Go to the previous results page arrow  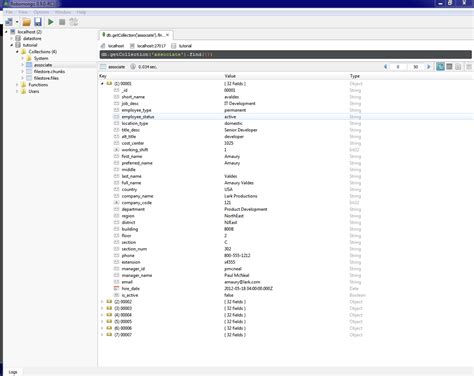tap(386, 67)
